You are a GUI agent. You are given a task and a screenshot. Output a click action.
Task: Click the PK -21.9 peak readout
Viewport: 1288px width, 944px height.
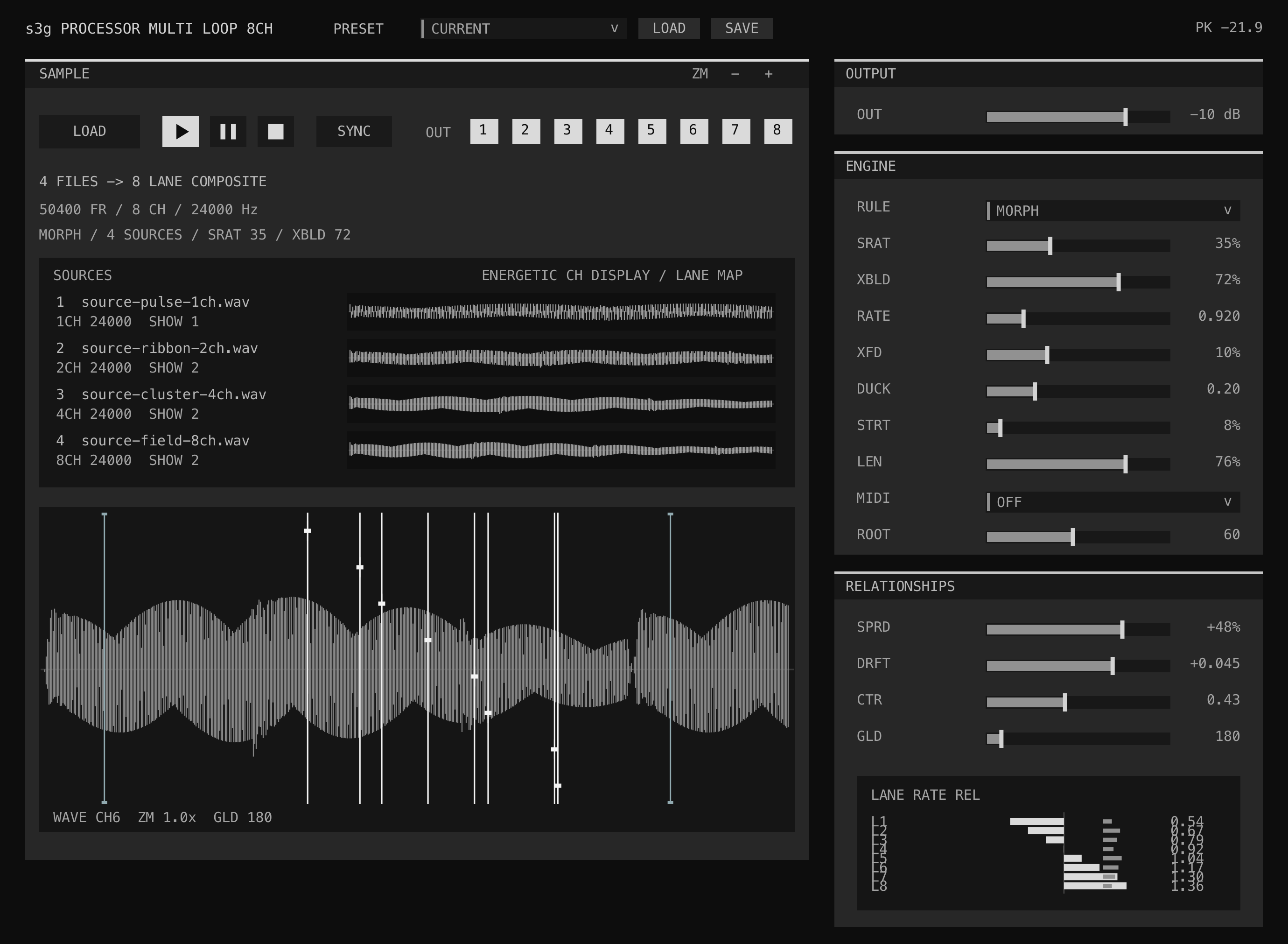coord(1229,28)
